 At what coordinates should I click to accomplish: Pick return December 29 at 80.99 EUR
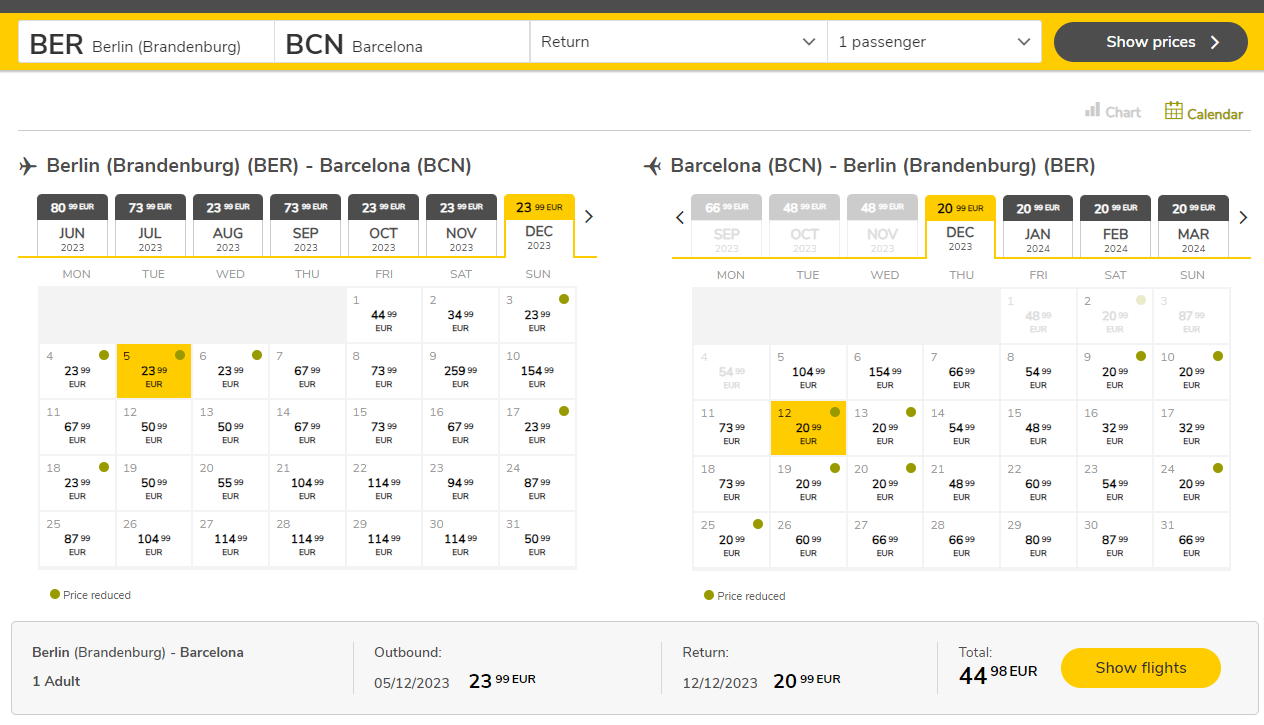tap(1038, 540)
